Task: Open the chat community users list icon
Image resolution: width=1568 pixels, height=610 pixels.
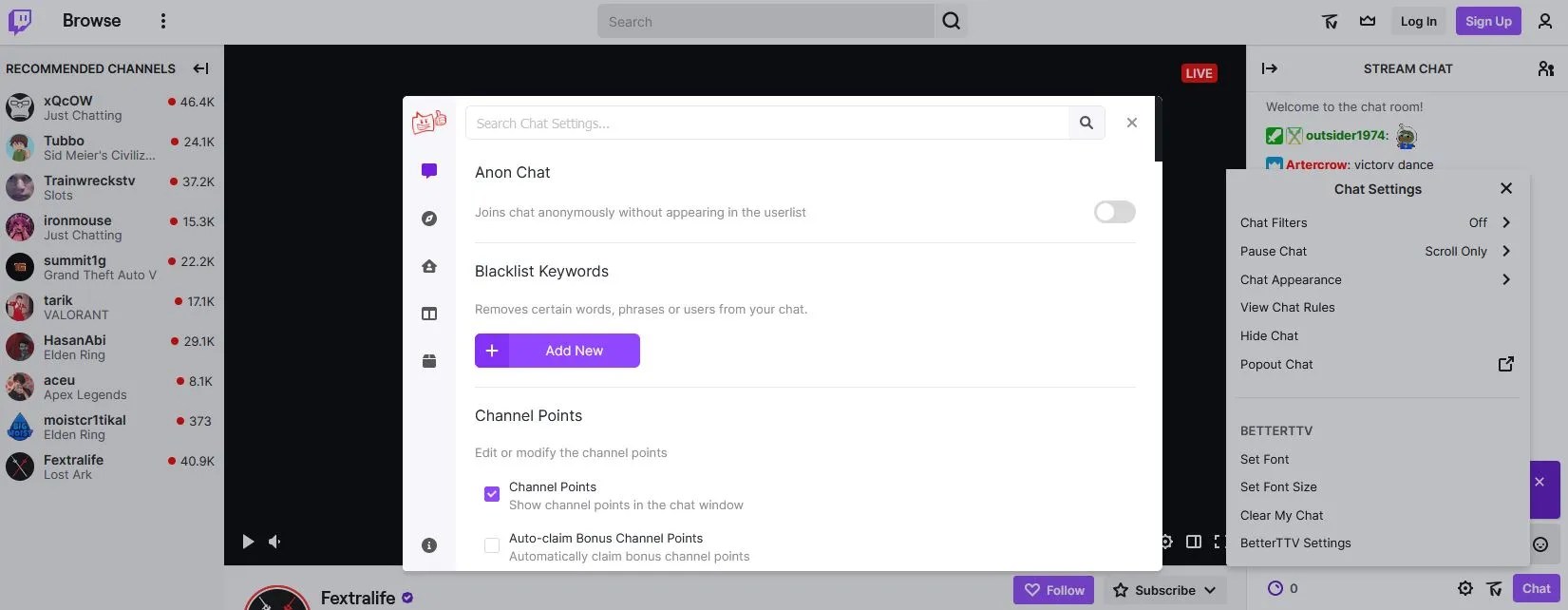Action: pyautogui.click(x=1546, y=68)
